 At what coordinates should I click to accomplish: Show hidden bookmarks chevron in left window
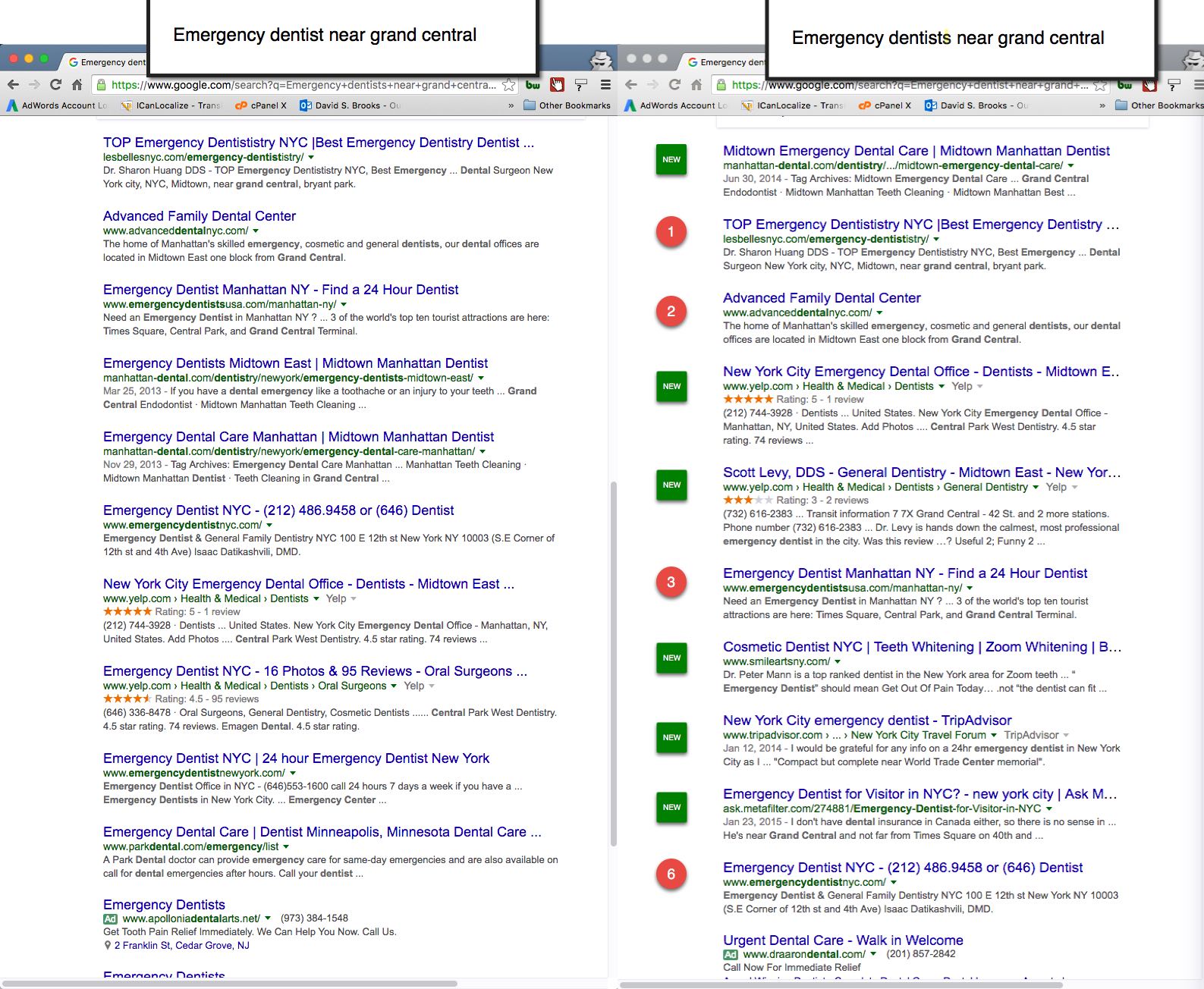511,105
